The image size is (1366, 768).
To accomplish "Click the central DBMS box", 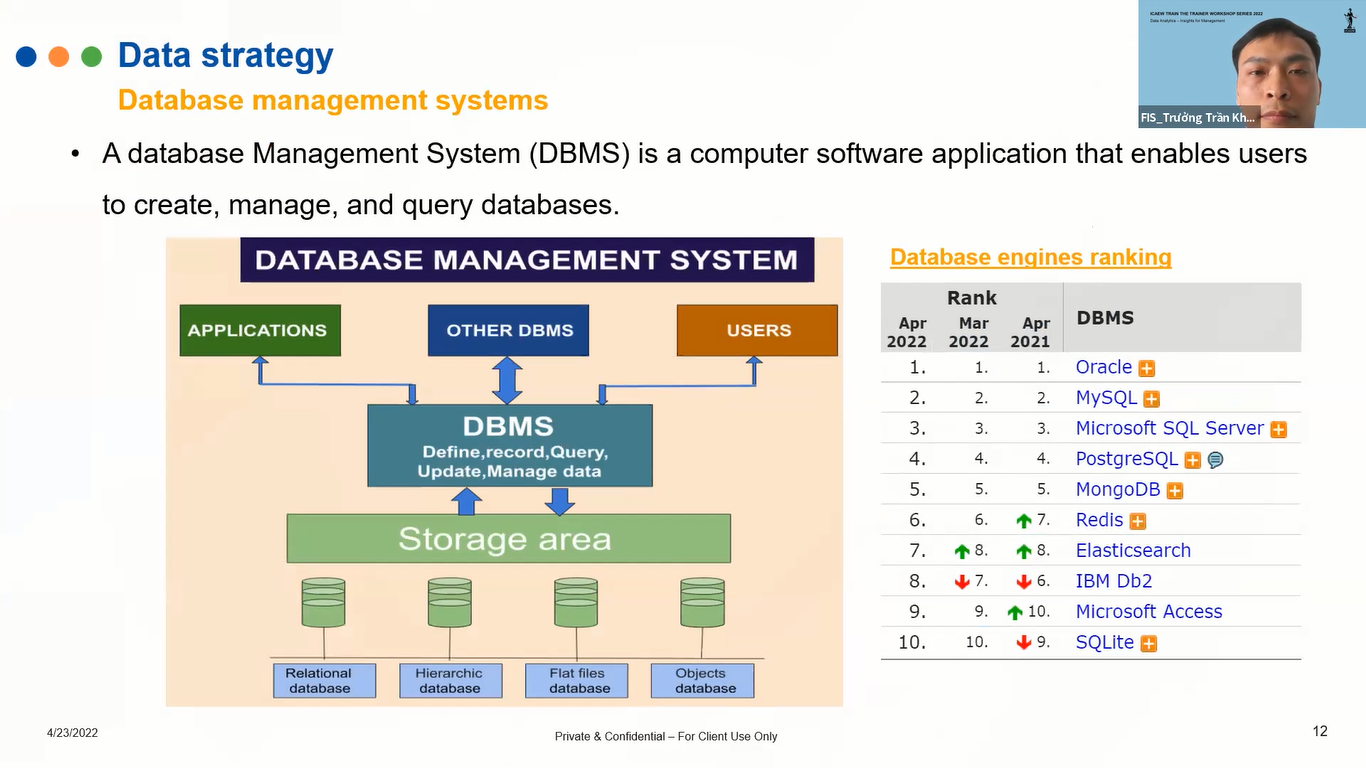I will tap(510, 445).
